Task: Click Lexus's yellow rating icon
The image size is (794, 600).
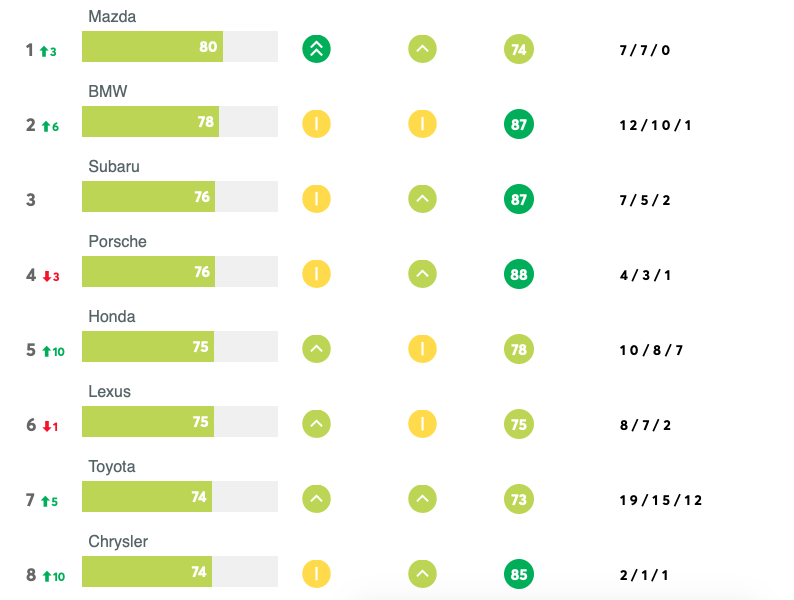Action: [422, 424]
